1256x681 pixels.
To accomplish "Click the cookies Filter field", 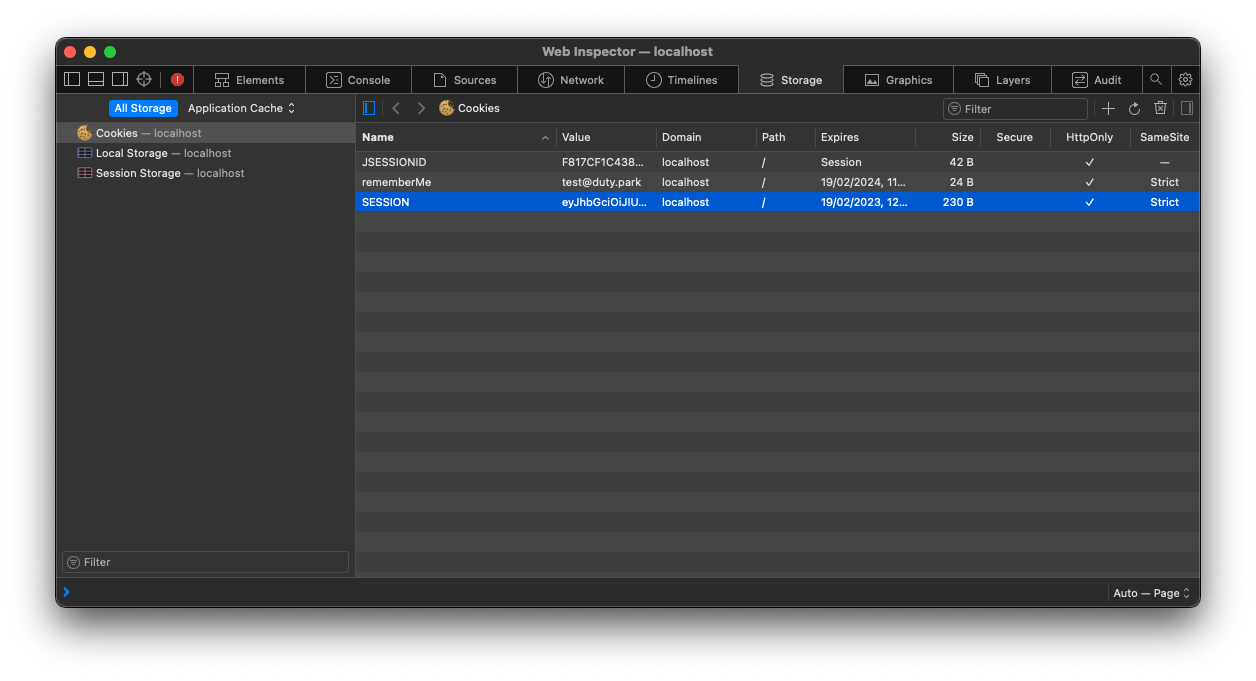I will [1015, 108].
